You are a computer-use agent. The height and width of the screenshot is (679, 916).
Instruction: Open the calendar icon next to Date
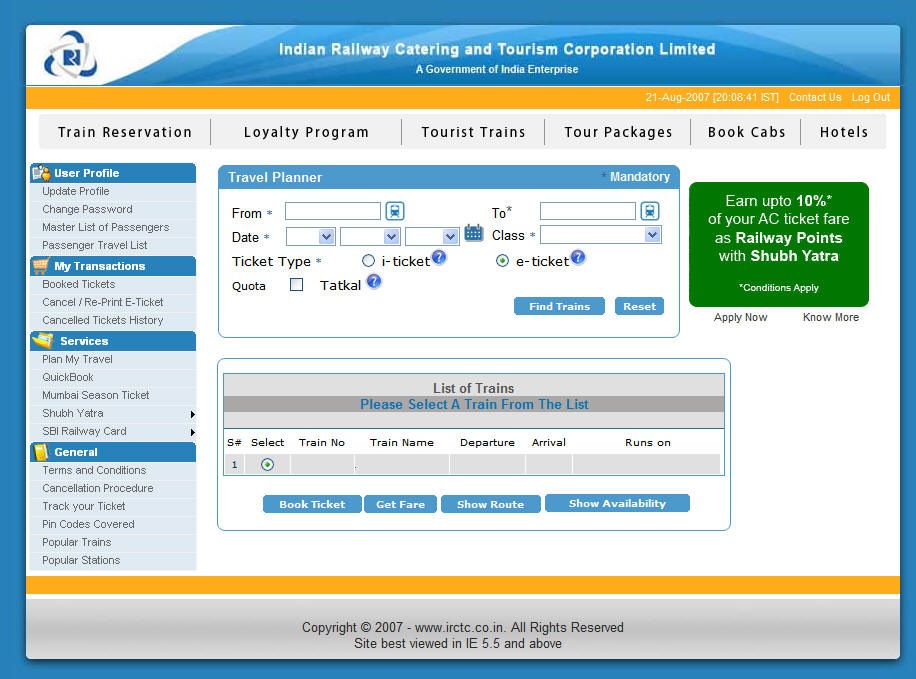pos(474,233)
